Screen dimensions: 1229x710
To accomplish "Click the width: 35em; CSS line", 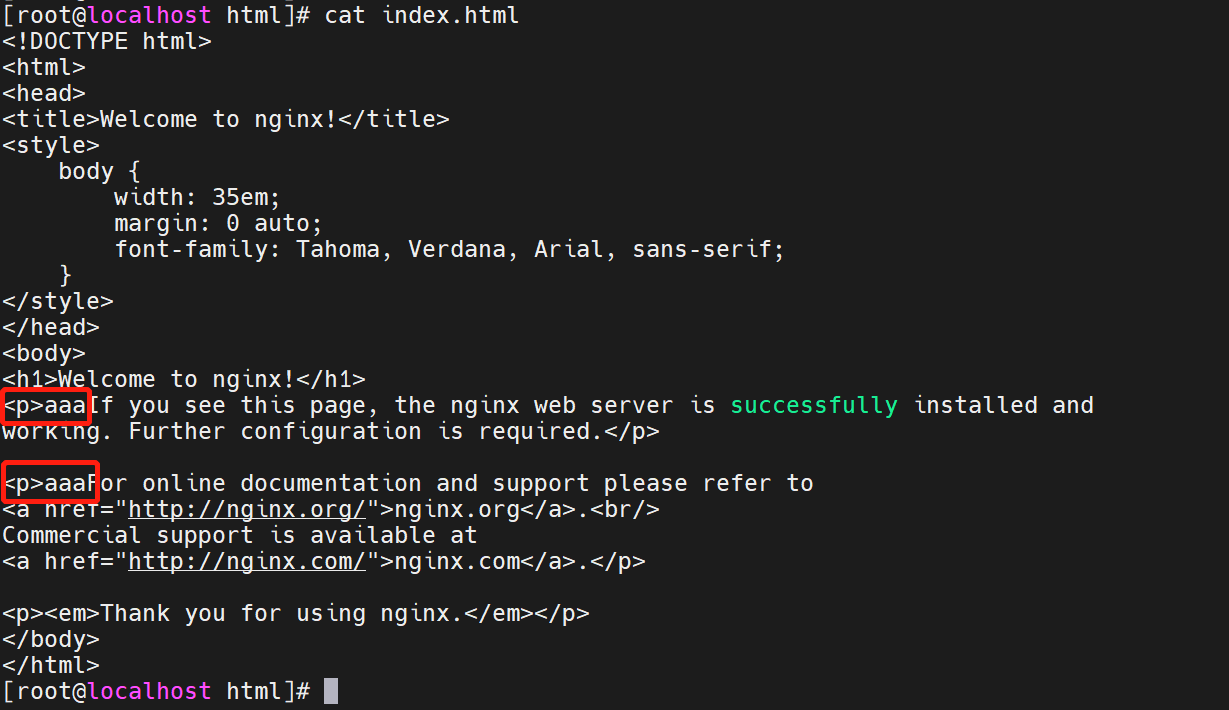I will (x=198, y=198).
